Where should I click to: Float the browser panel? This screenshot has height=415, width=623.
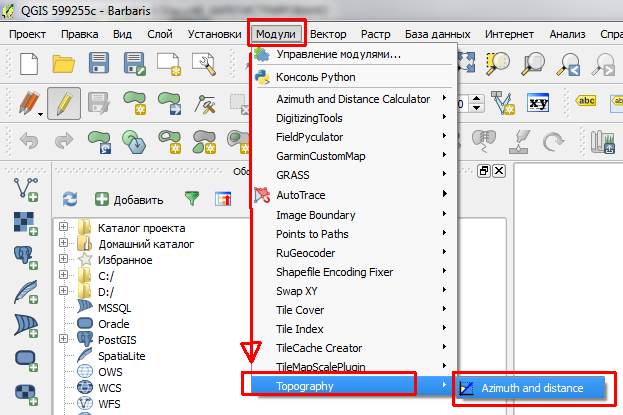(484, 171)
